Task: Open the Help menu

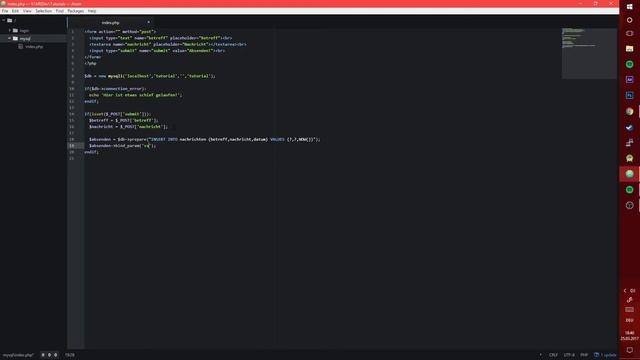Action: pos(92,11)
